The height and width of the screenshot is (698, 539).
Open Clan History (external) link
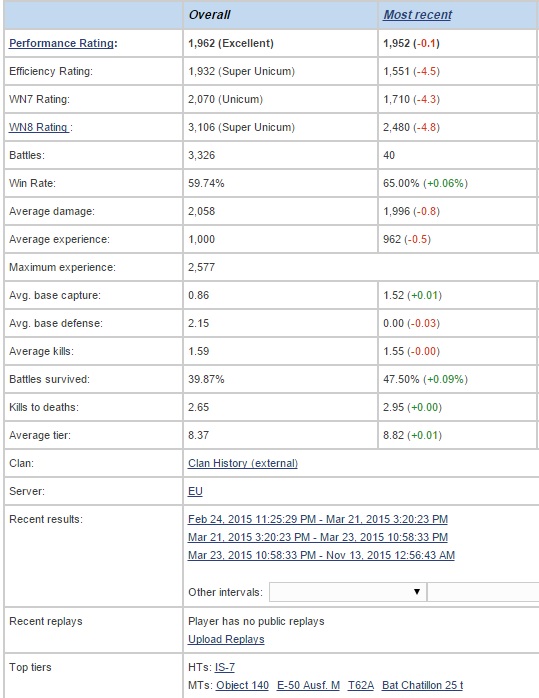[243, 463]
